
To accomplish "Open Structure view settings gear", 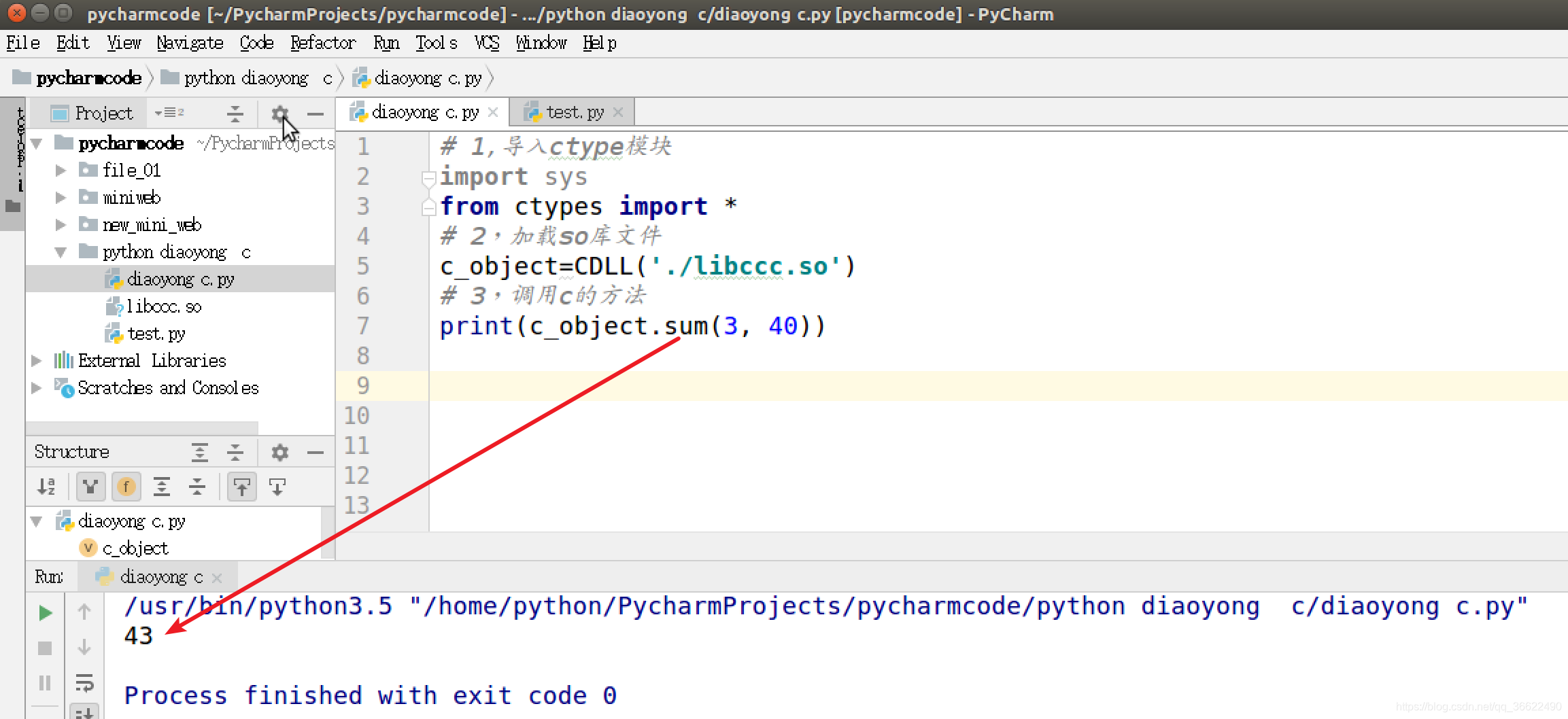I will 279,452.
